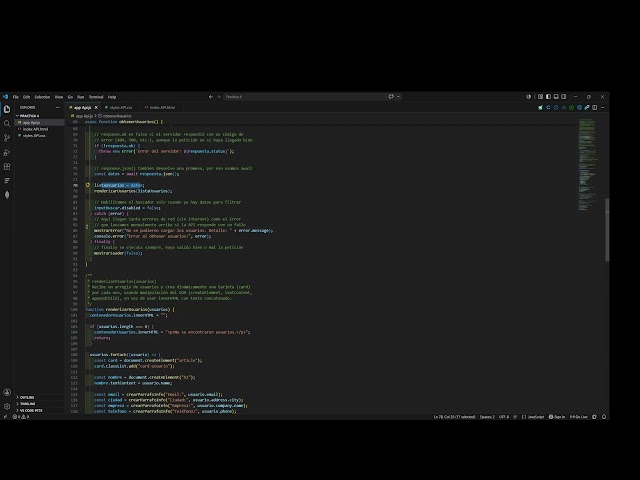Screen dimensions: 640x480
Task: Open the Run menu
Action: coord(80,97)
